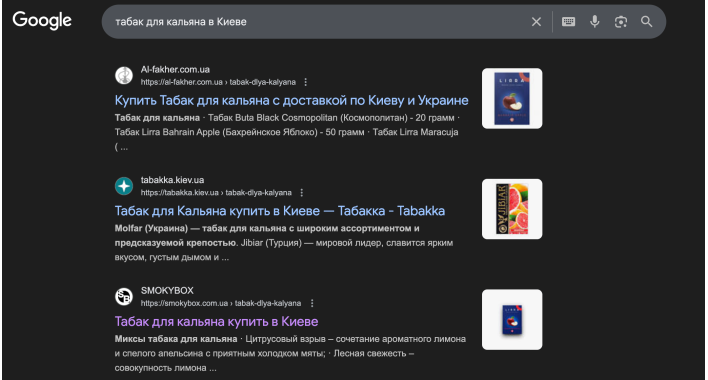Viewport: 708px width, 380px height.
Task: Click the SMOKYBOX site favicon
Action: coord(124,297)
